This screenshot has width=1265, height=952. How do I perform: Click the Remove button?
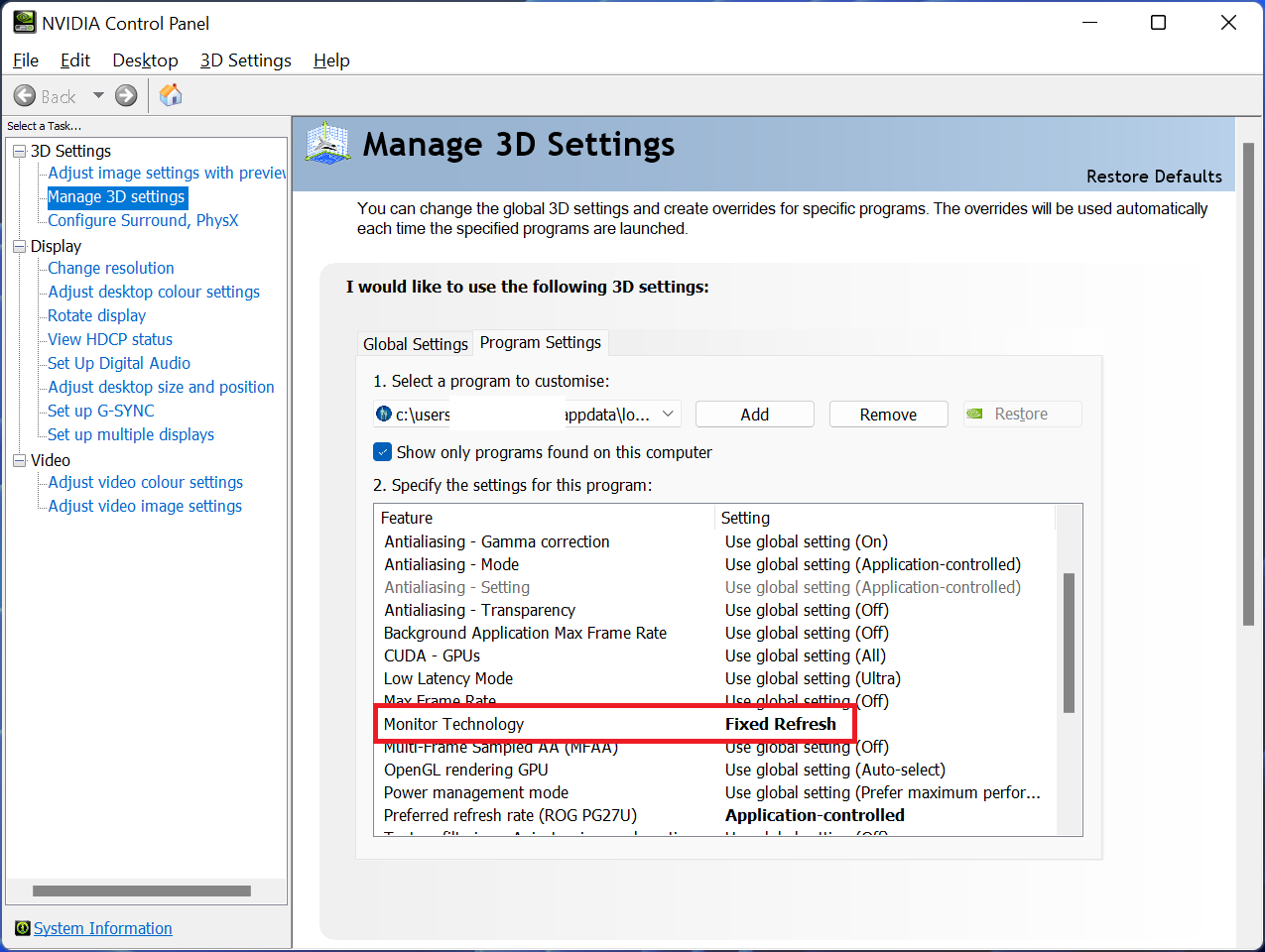888,415
